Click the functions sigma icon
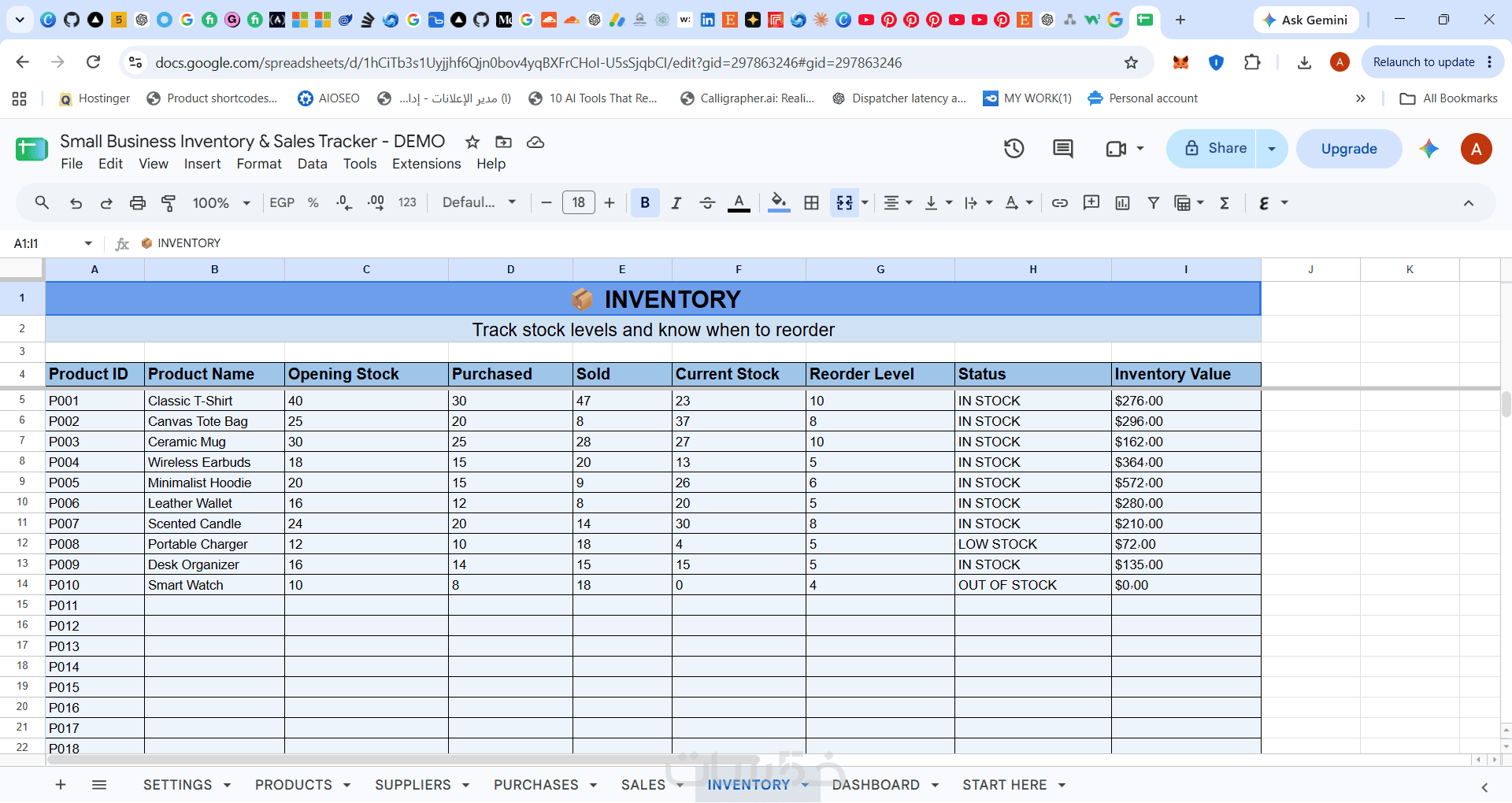The image size is (1512, 803). tap(1225, 203)
